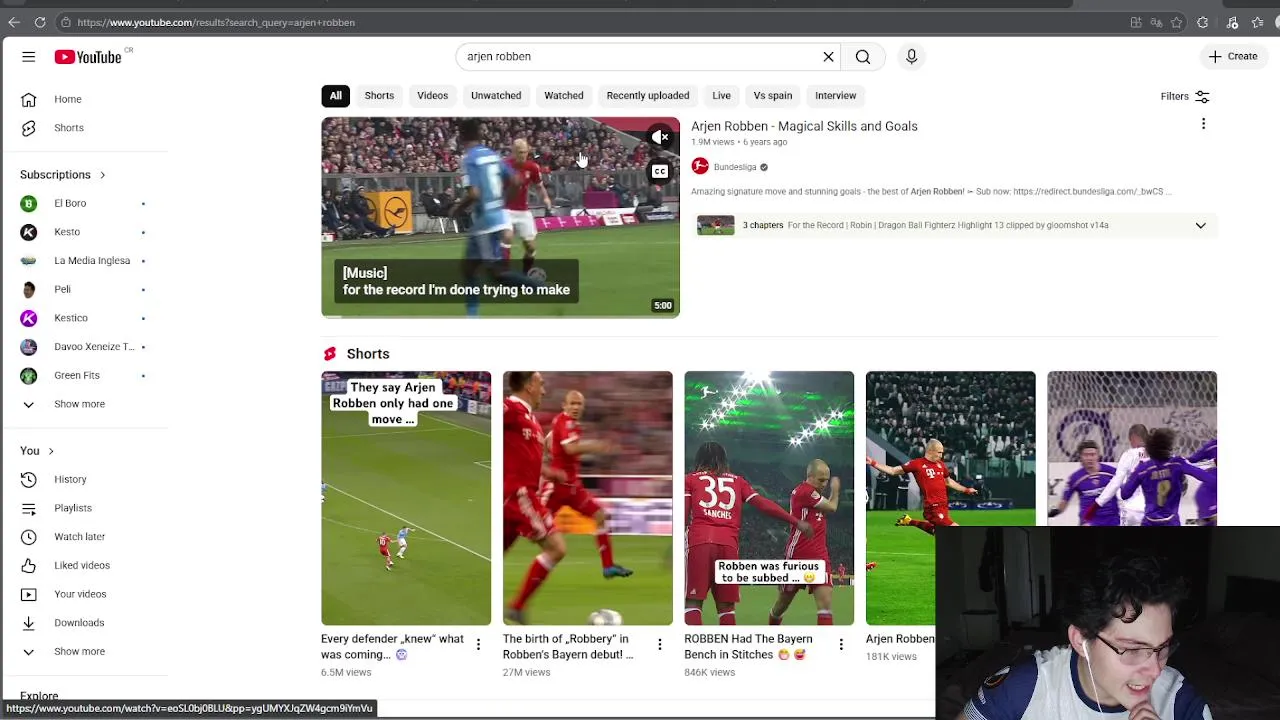Open the Bundesliga channel avatar
The height and width of the screenshot is (720, 1280).
point(700,167)
